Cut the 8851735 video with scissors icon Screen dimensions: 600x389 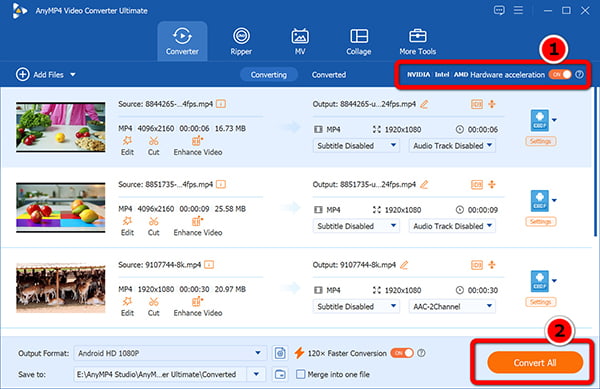click(x=153, y=226)
